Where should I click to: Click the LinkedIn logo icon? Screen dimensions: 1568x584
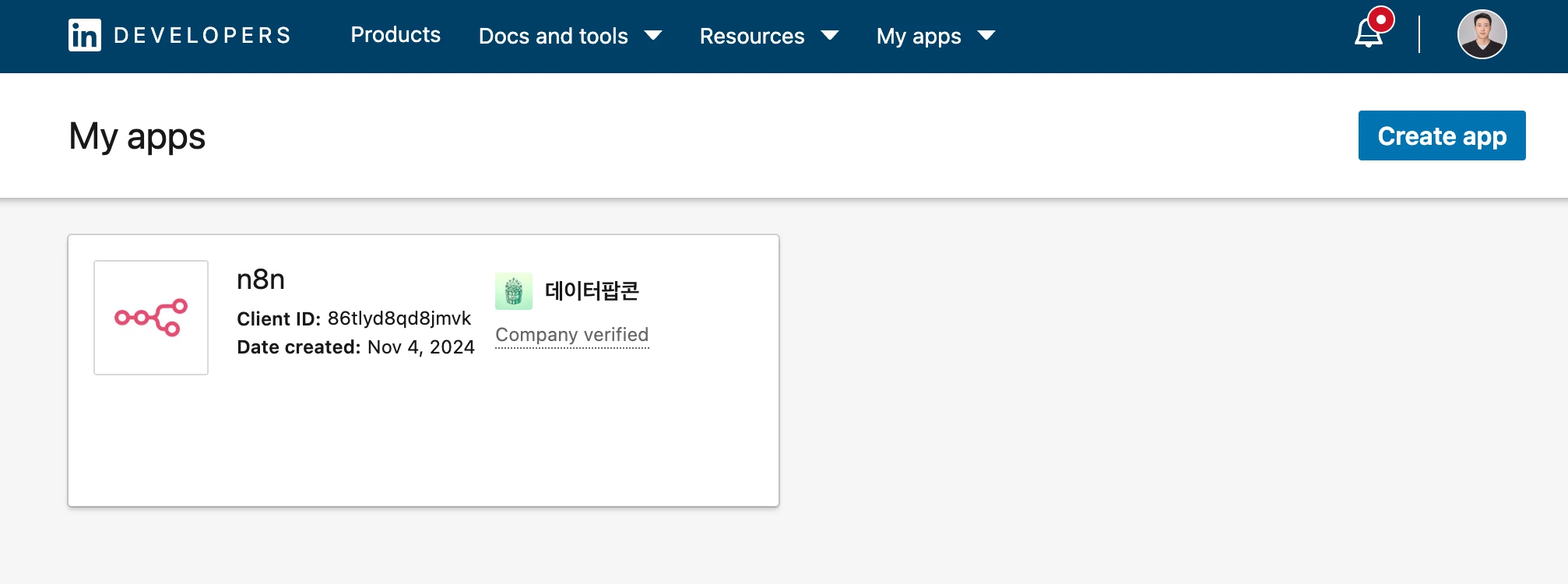[84, 35]
